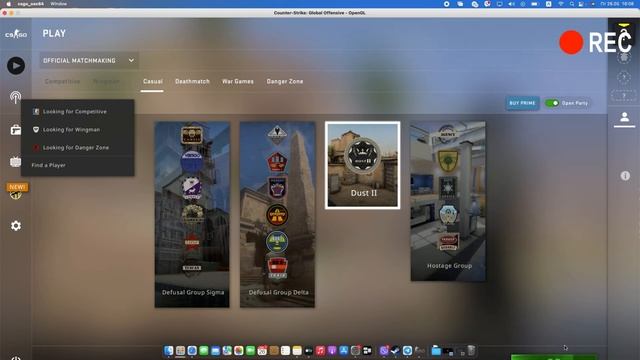
Task: Expand the Official Matchmaking dropdown
Action: coord(89,60)
